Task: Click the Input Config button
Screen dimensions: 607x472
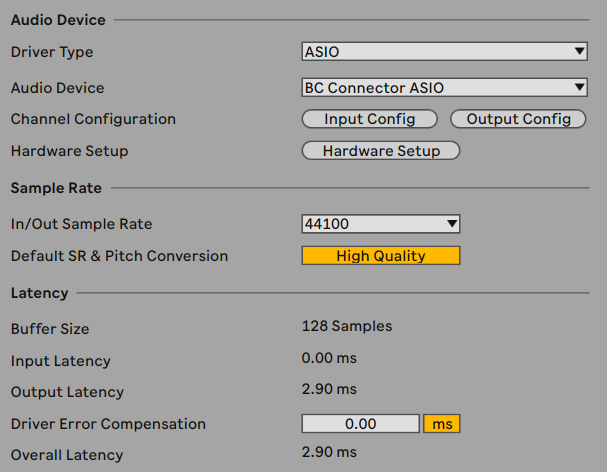Action: tap(370, 119)
